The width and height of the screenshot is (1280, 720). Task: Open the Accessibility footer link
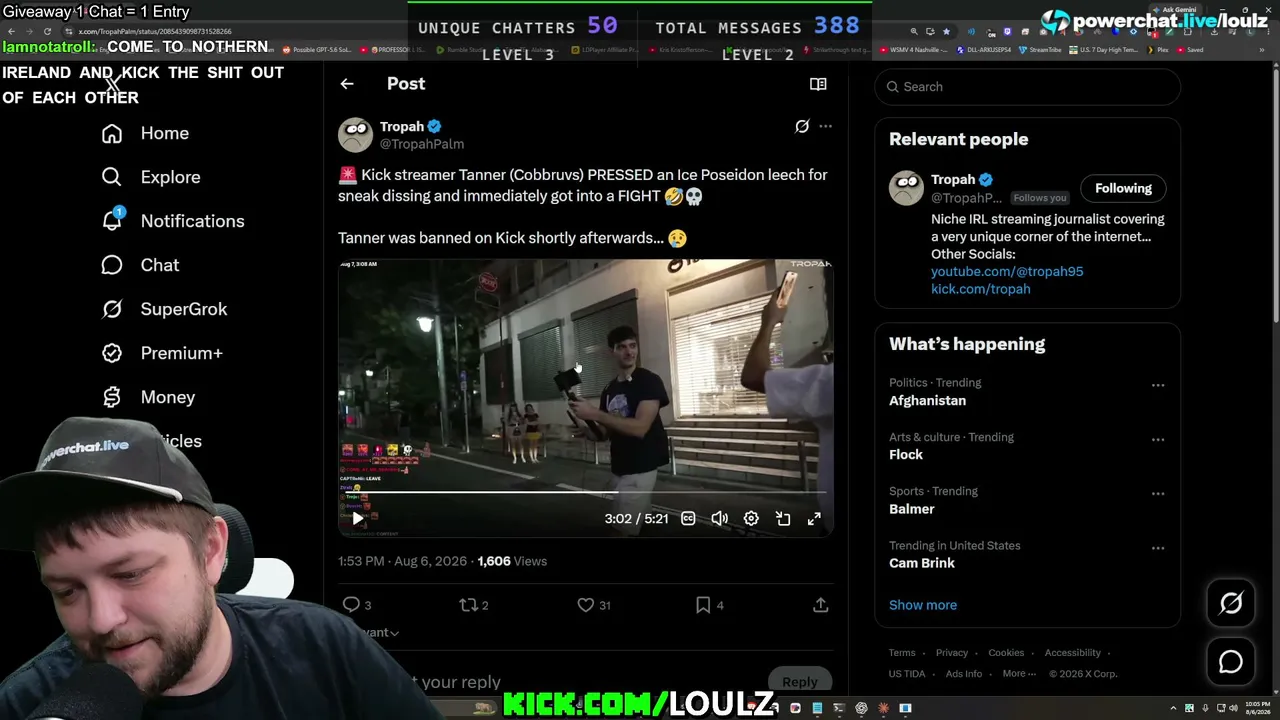pos(1072,653)
